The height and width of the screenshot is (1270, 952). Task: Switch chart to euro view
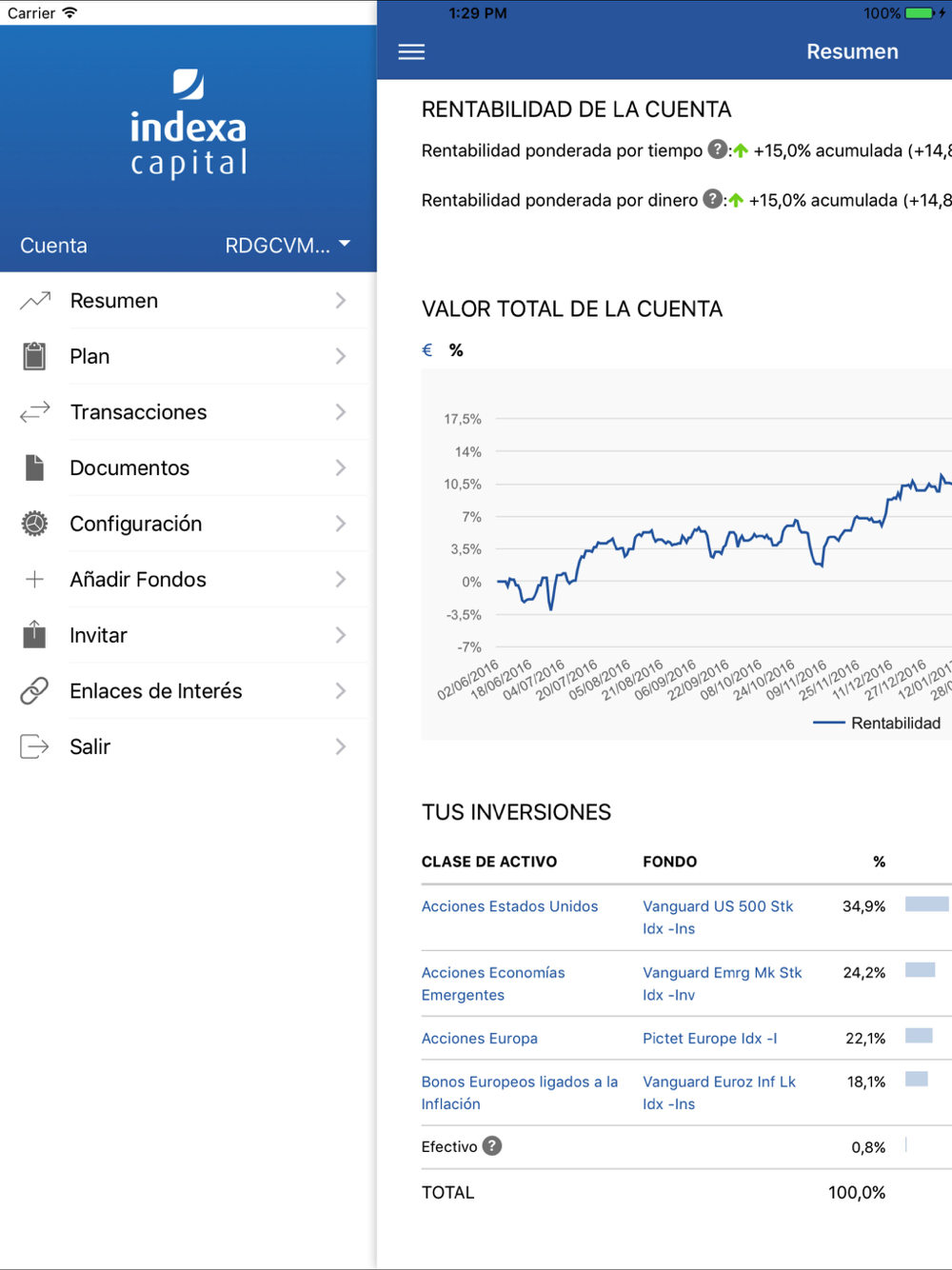[427, 350]
